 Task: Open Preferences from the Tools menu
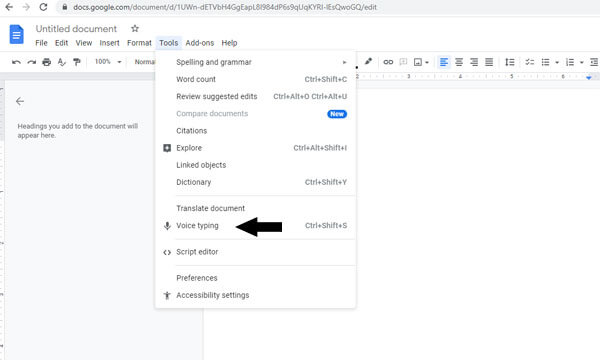click(x=256, y=278)
